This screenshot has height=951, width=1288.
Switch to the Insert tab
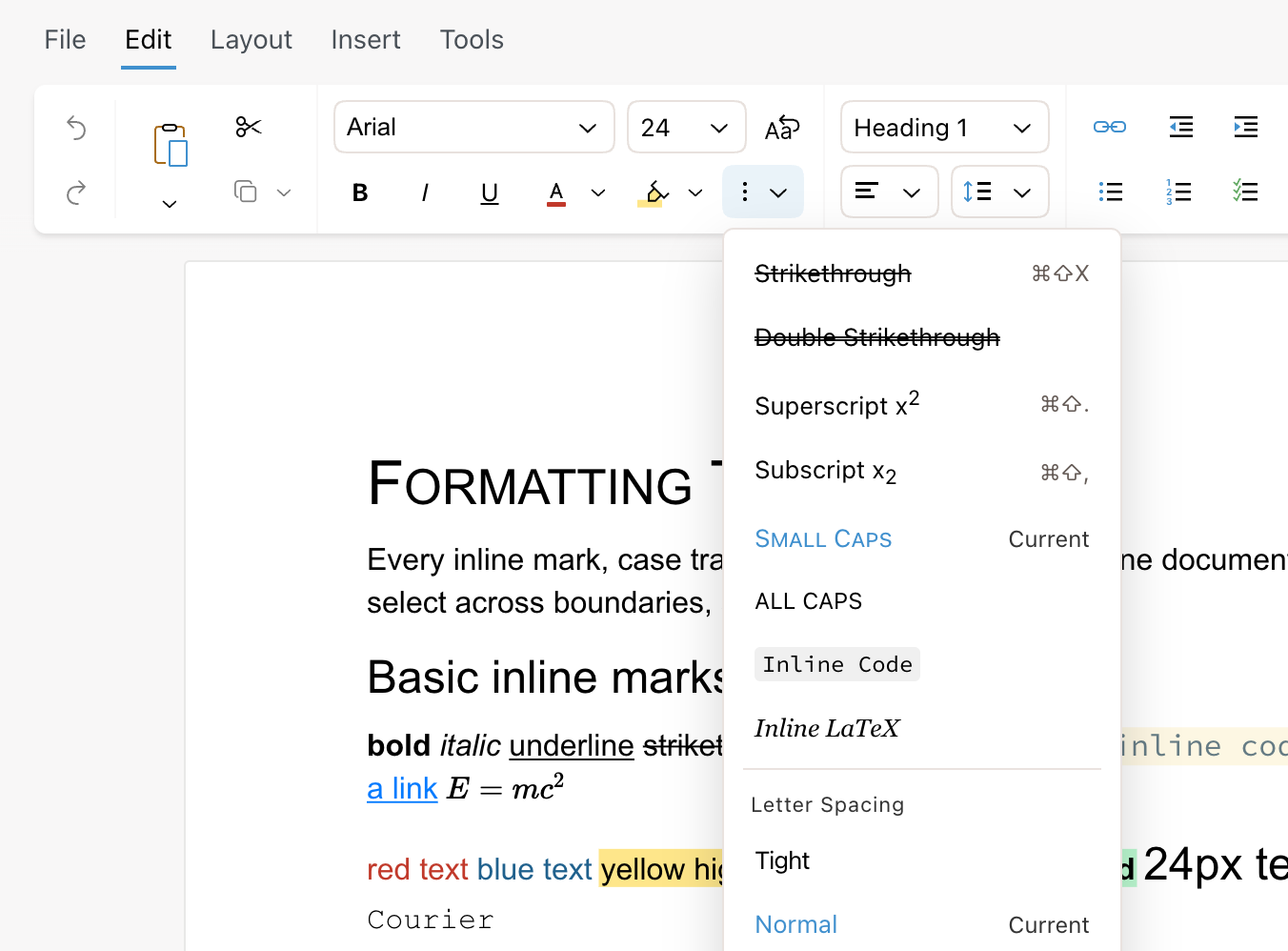[366, 40]
